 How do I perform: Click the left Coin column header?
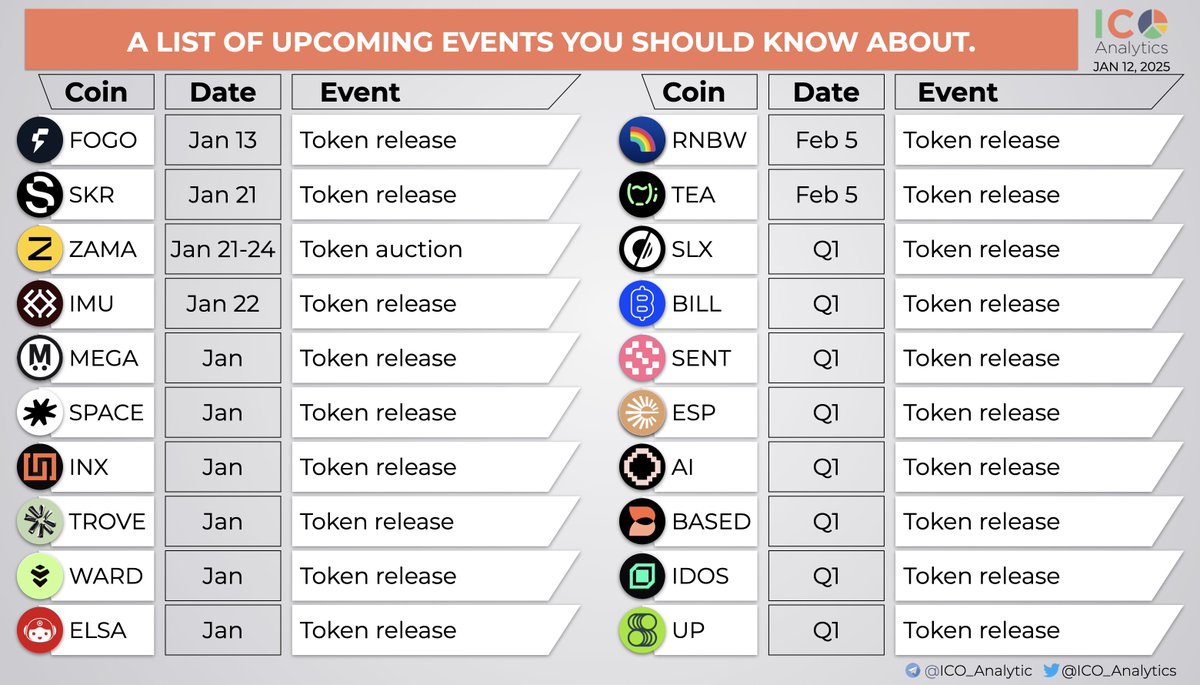[96, 92]
